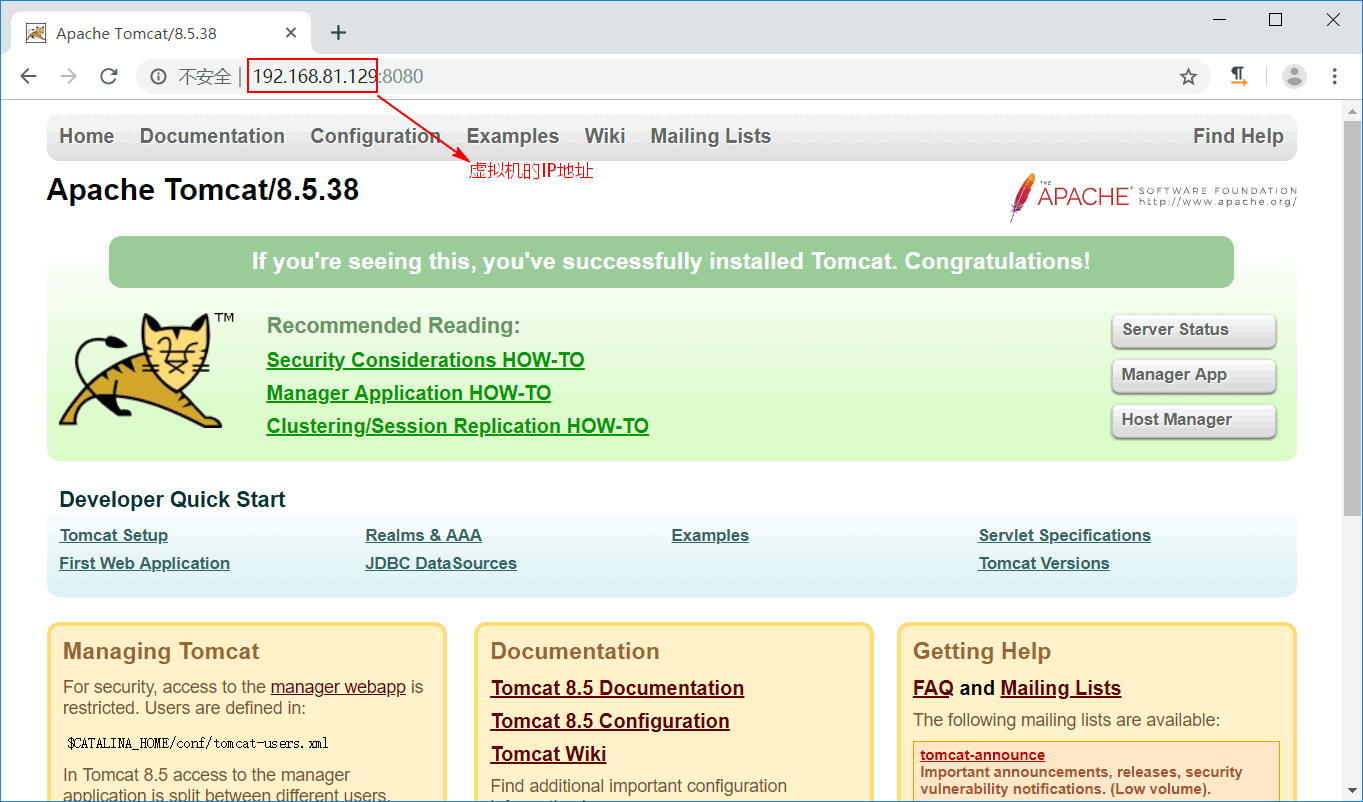1363x802 pixels.
Task: Open the Tomcat Setup link
Action: point(114,535)
